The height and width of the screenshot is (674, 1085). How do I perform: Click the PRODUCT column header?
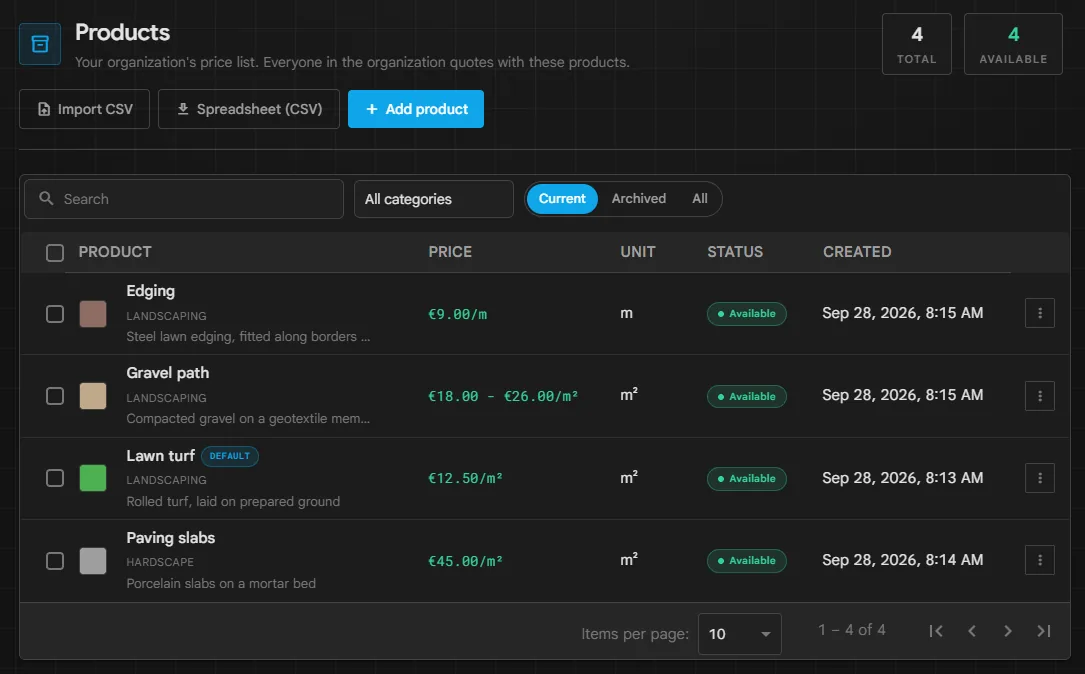coord(115,252)
